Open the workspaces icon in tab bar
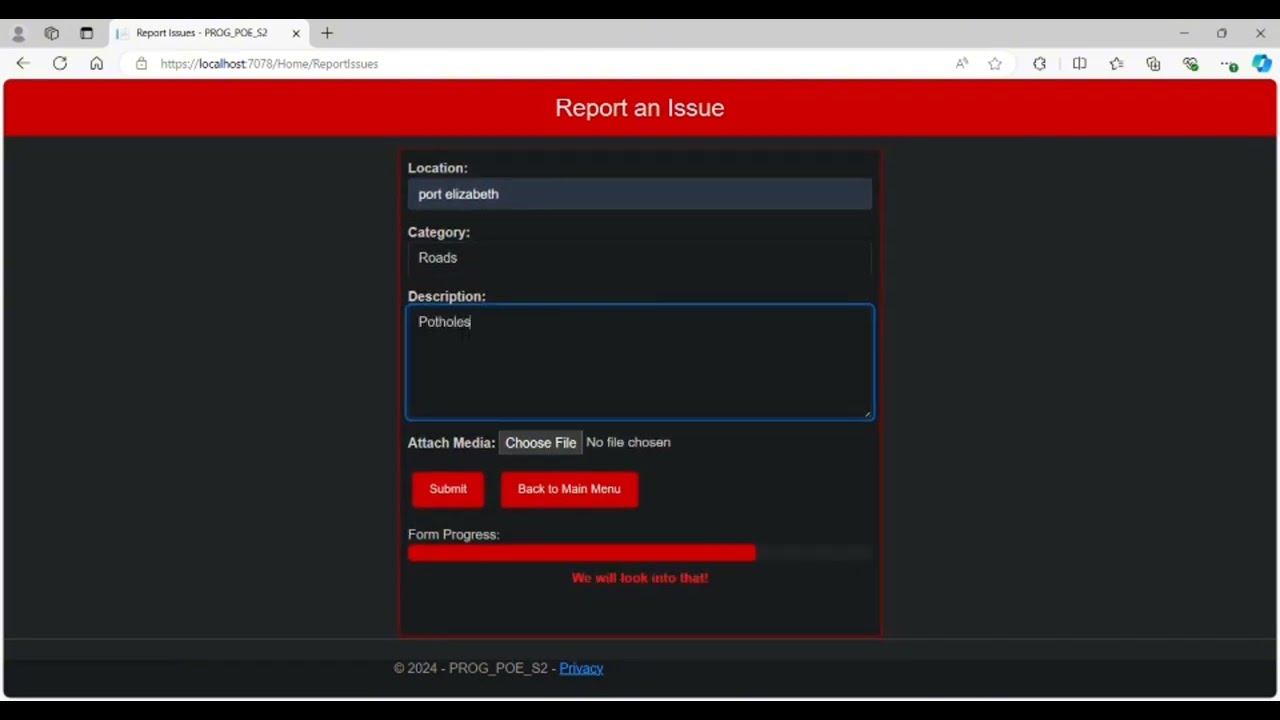Viewport: 1280px width, 720px height. pos(52,33)
